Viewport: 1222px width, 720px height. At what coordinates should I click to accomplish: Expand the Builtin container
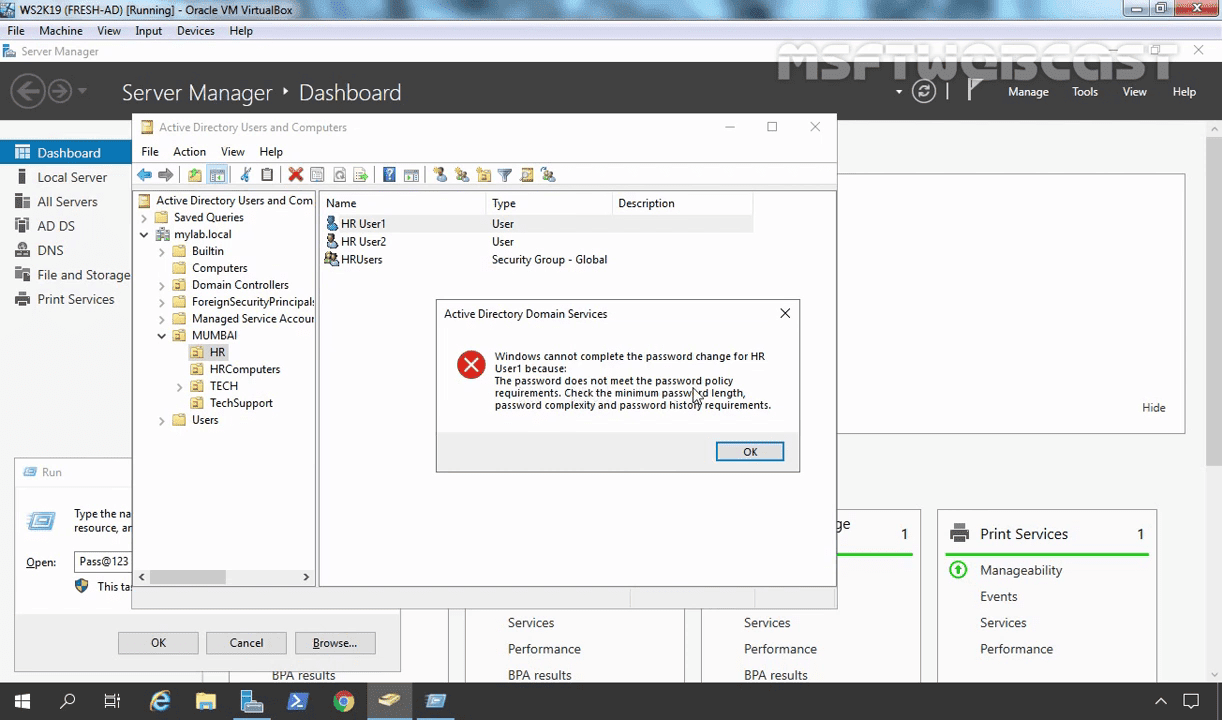[x=162, y=252]
